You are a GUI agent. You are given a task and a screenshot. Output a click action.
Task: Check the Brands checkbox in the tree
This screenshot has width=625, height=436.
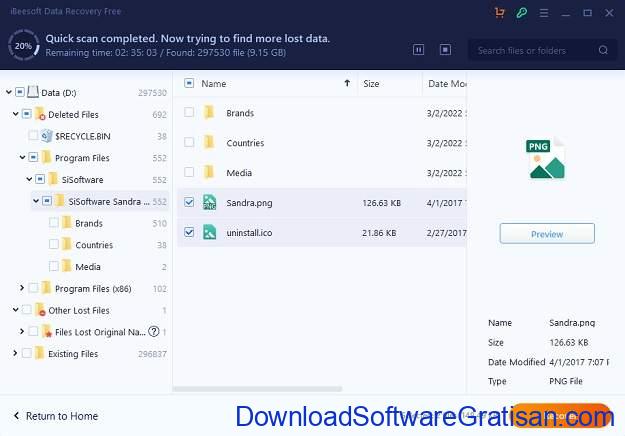(x=53, y=223)
